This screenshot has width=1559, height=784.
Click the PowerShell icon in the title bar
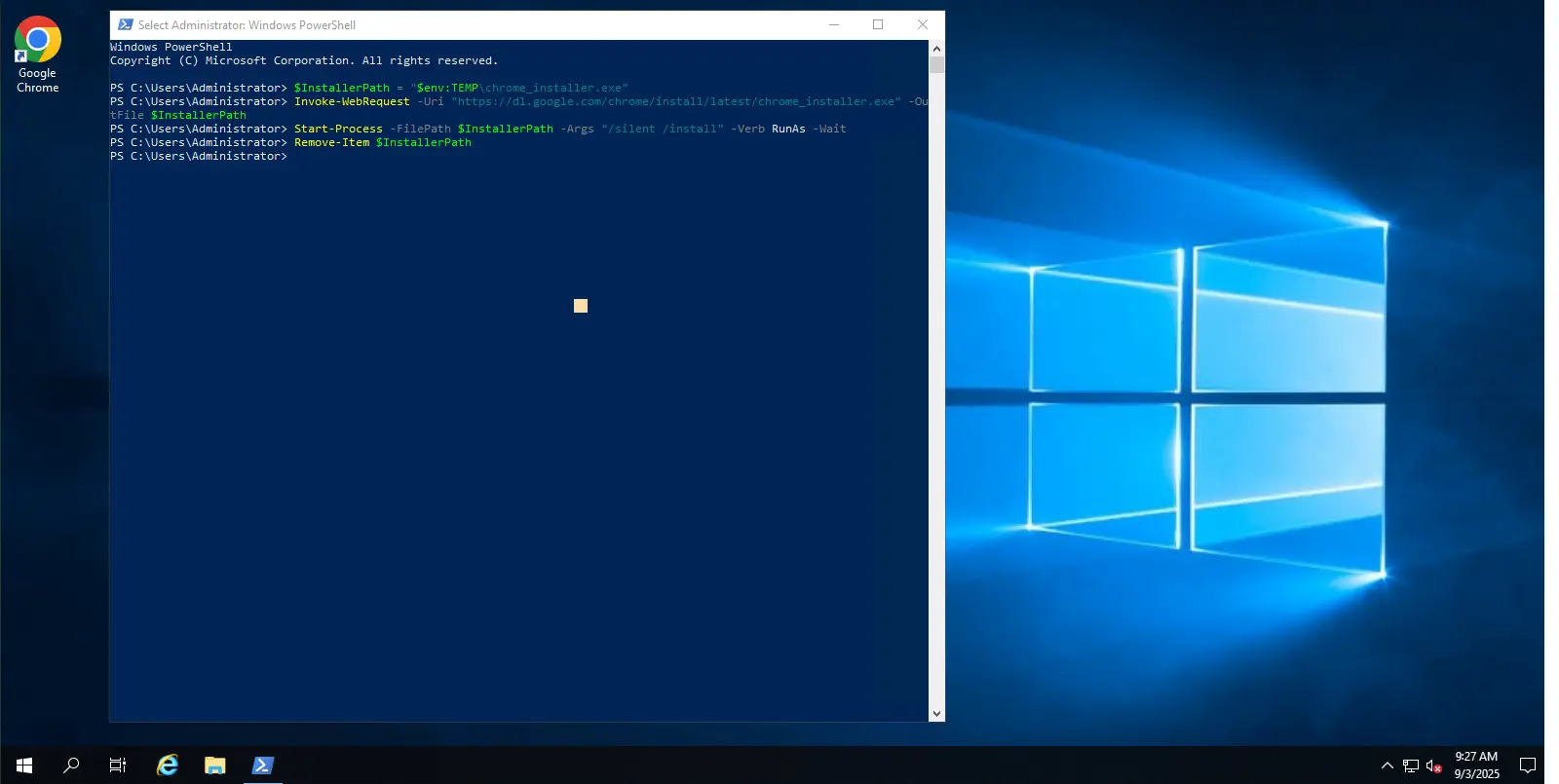[x=126, y=25]
